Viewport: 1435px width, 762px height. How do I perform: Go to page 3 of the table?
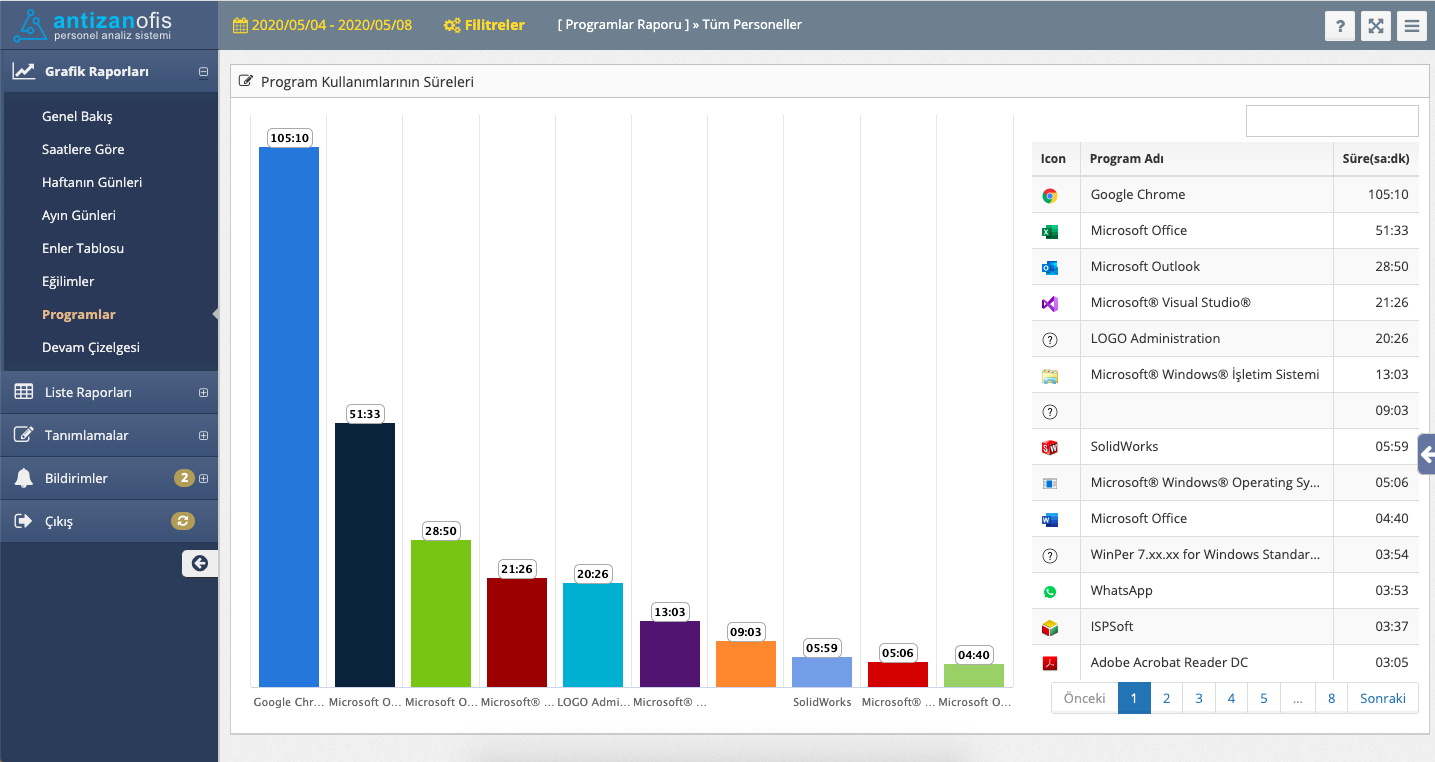[1199, 698]
